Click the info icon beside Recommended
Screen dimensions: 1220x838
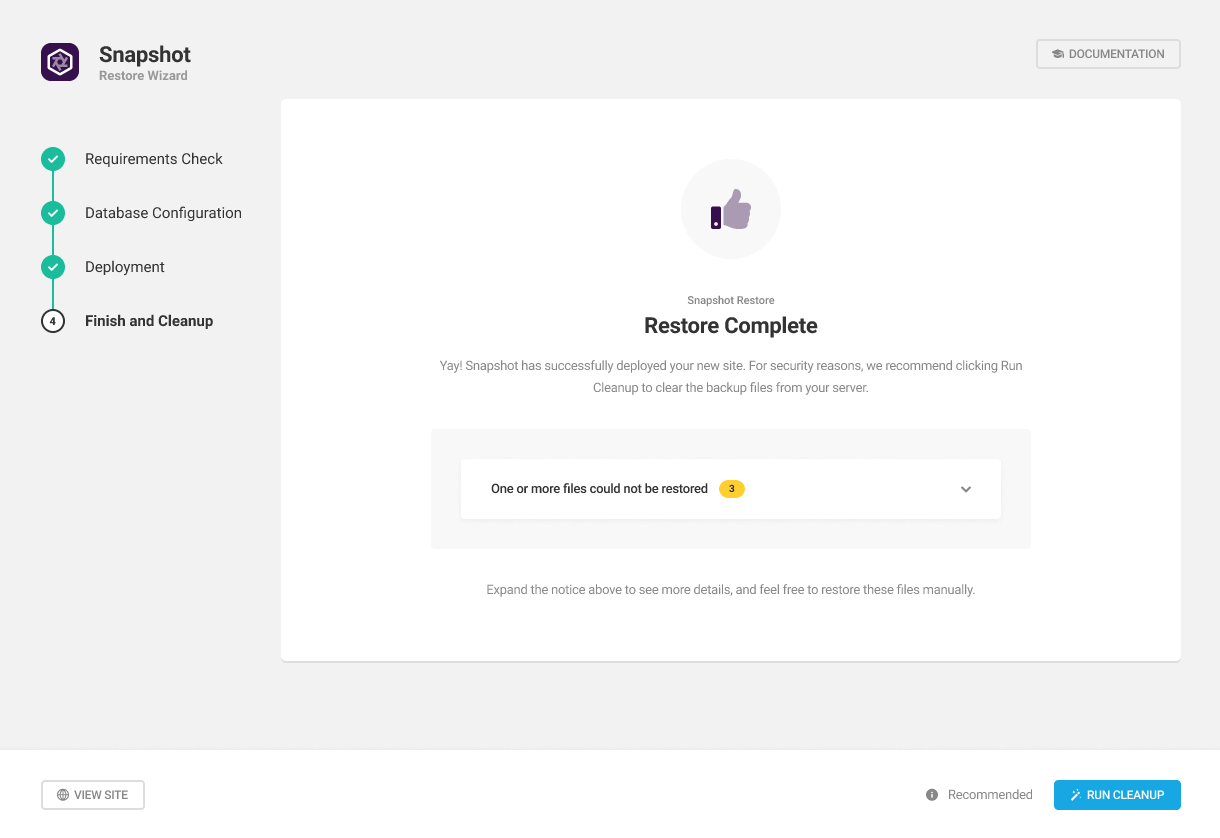tap(932, 795)
